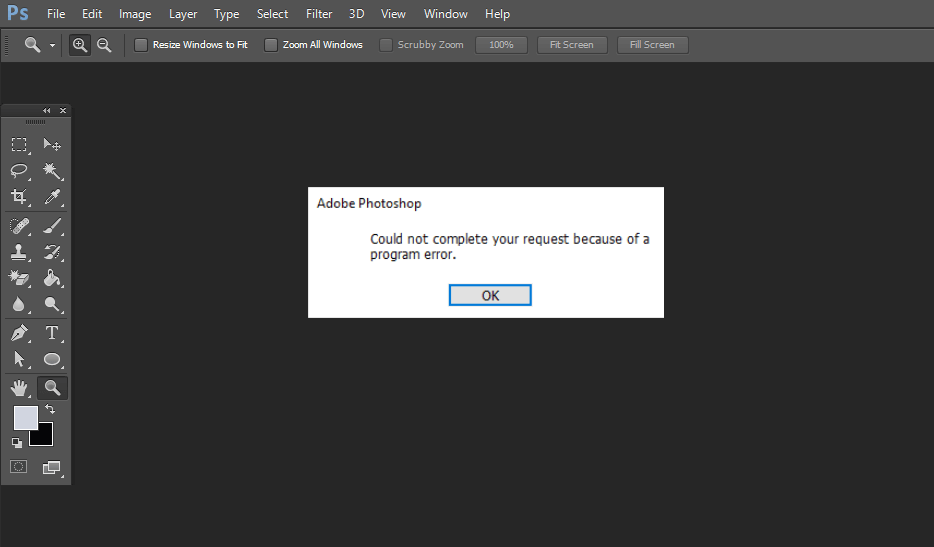Open the Type menu
934x547 pixels.
(226, 14)
